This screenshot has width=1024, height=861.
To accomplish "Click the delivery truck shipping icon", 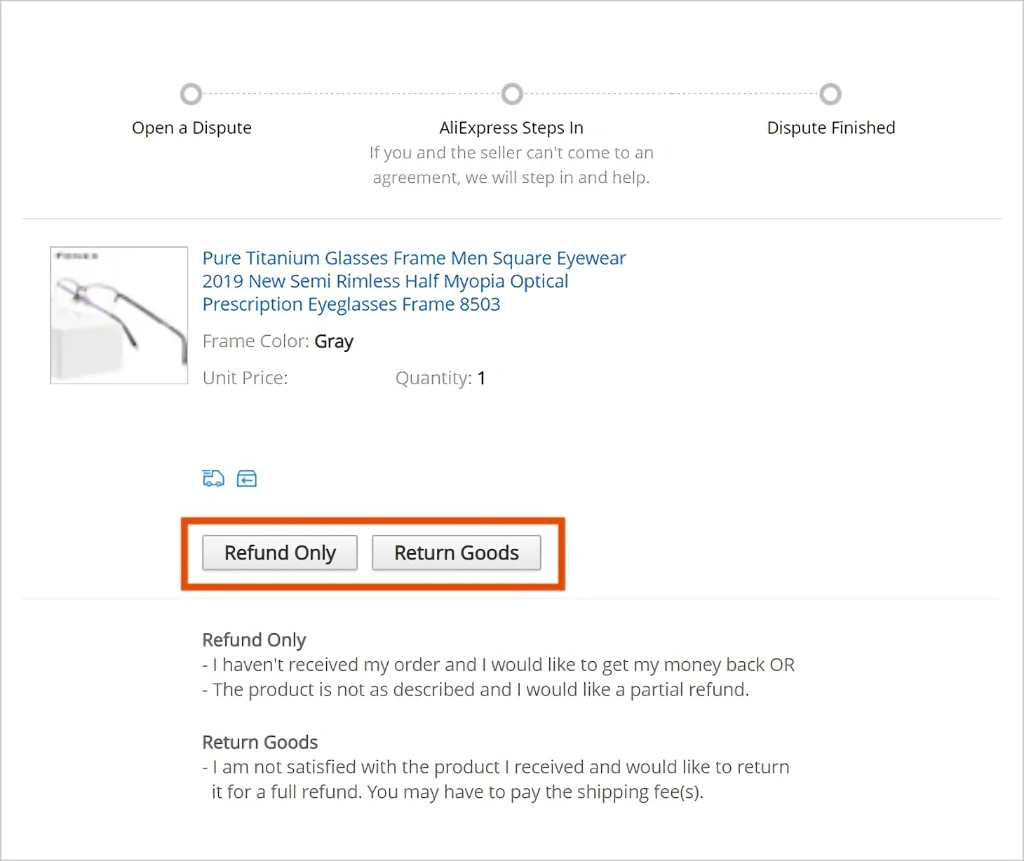I will pyautogui.click(x=213, y=479).
